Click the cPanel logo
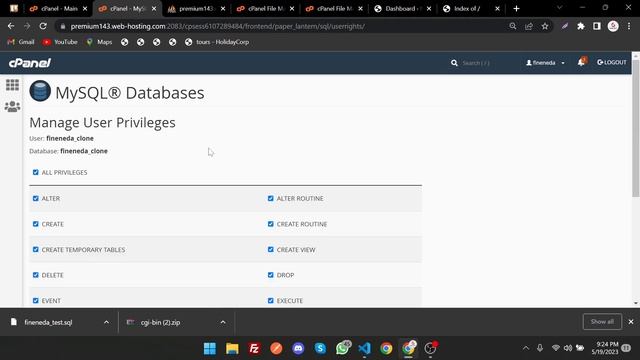Screen dimensions: 640x360 pyautogui.click(x=30, y=63)
